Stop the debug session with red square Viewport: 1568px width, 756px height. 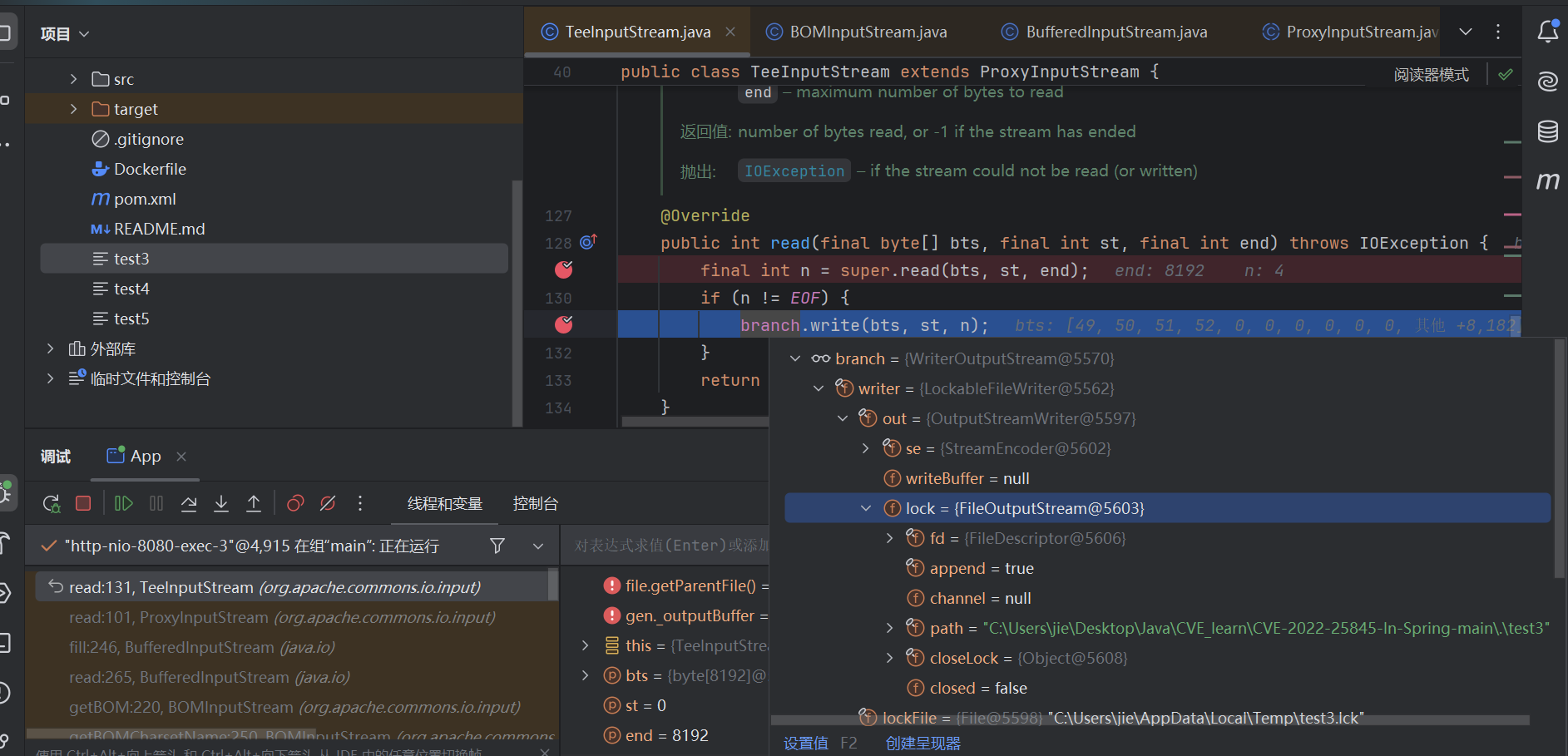(83, 503)
